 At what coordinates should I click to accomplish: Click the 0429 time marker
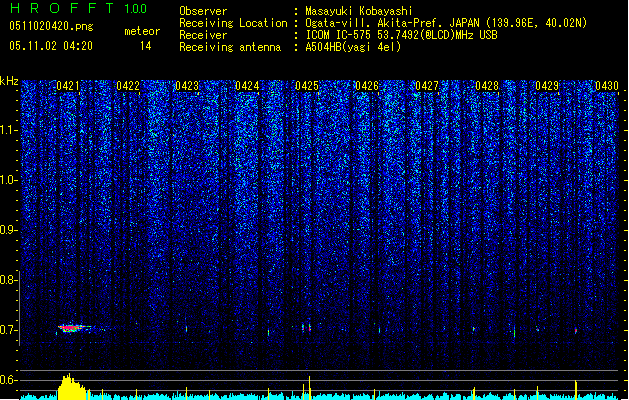[x=547, y=86]
